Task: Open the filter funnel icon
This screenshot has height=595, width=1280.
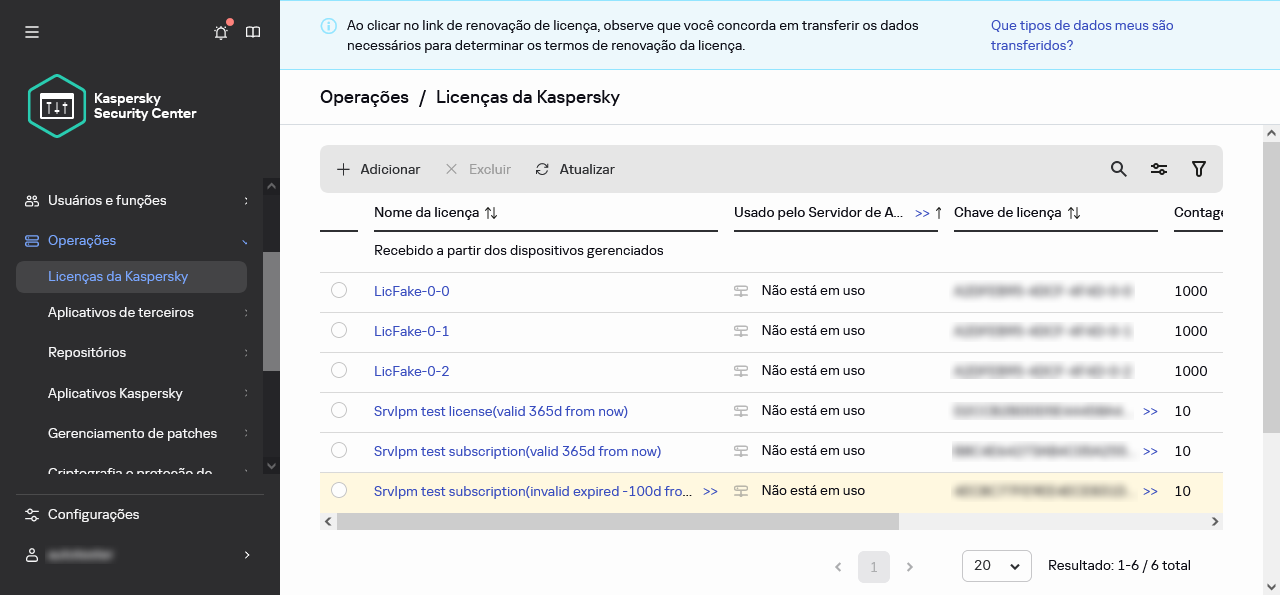Action: pyautogui.click(x=1199, y=169)
